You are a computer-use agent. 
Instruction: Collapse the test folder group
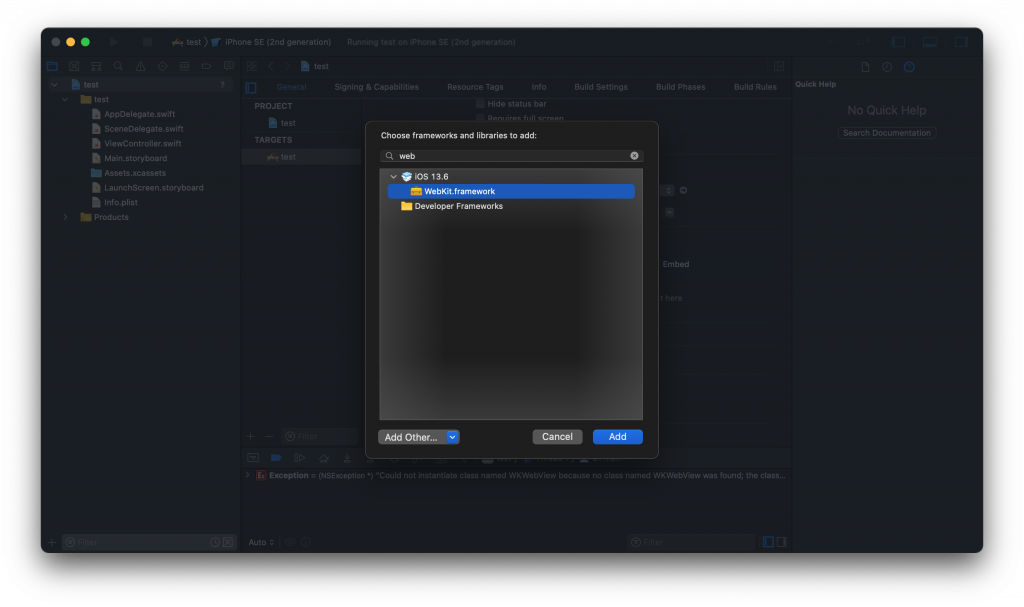pyautogui.click(x=65, y=99)
